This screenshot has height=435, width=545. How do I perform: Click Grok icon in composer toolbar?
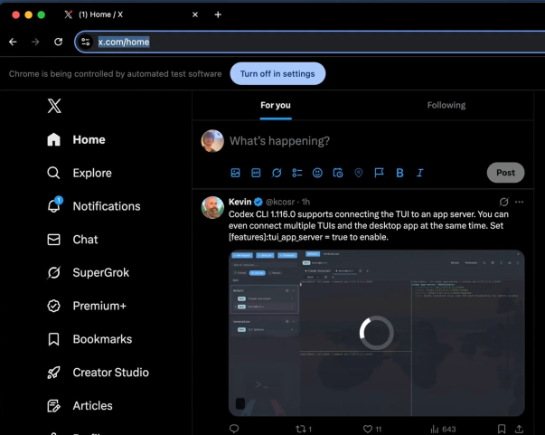(276, 173)
